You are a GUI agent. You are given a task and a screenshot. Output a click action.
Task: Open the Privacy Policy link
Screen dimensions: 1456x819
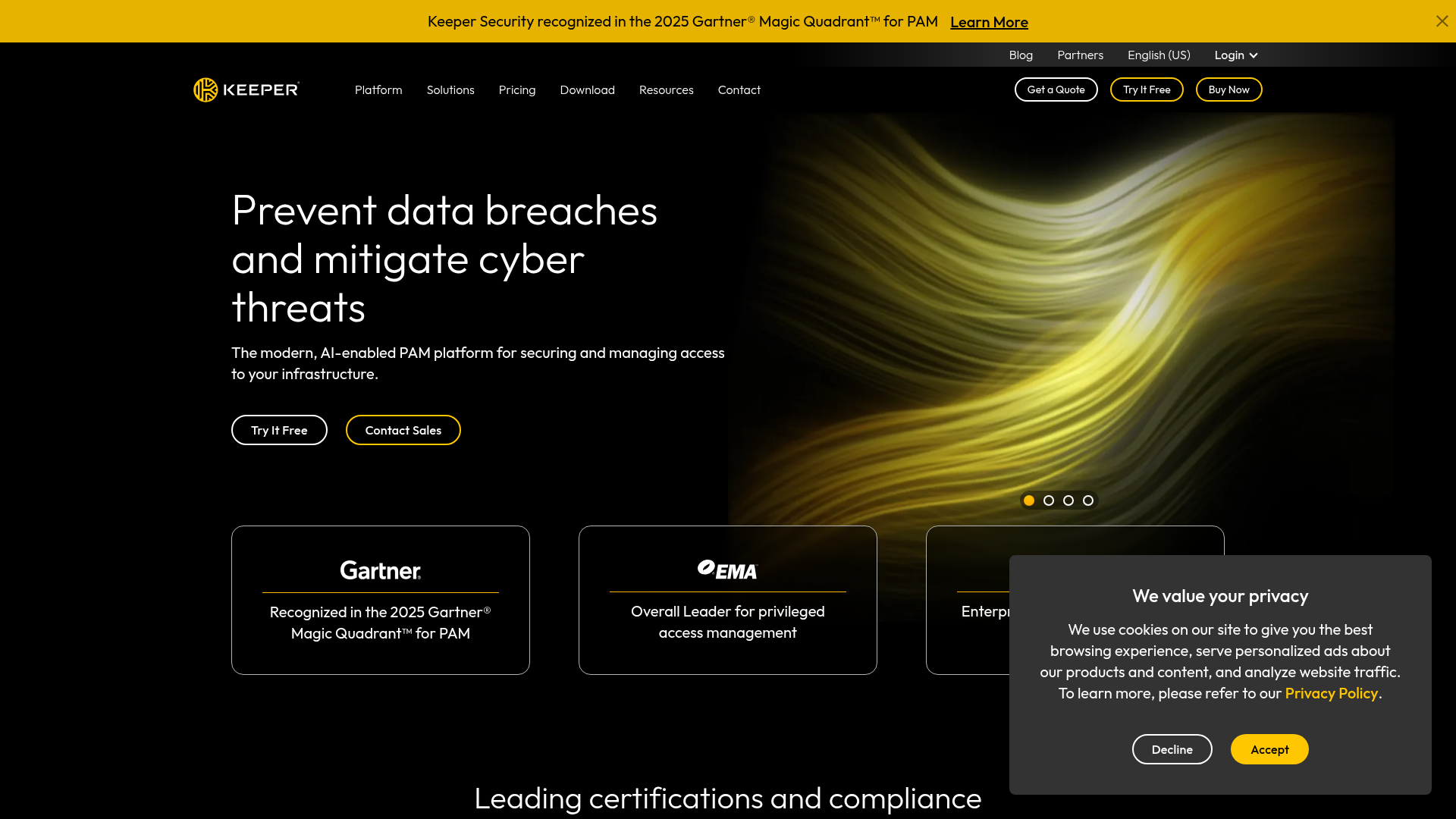point(1331,692)
